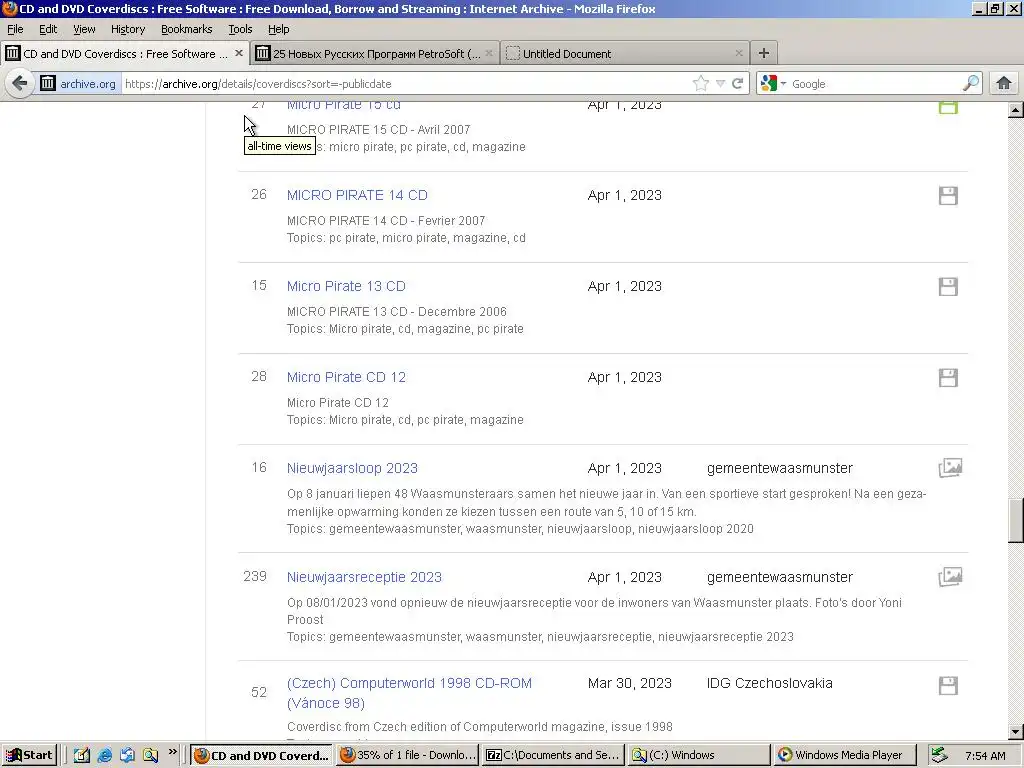This screenshot has width=1024, height=768.
Task: Click the Windows Start button
Action: click(29, 756)
